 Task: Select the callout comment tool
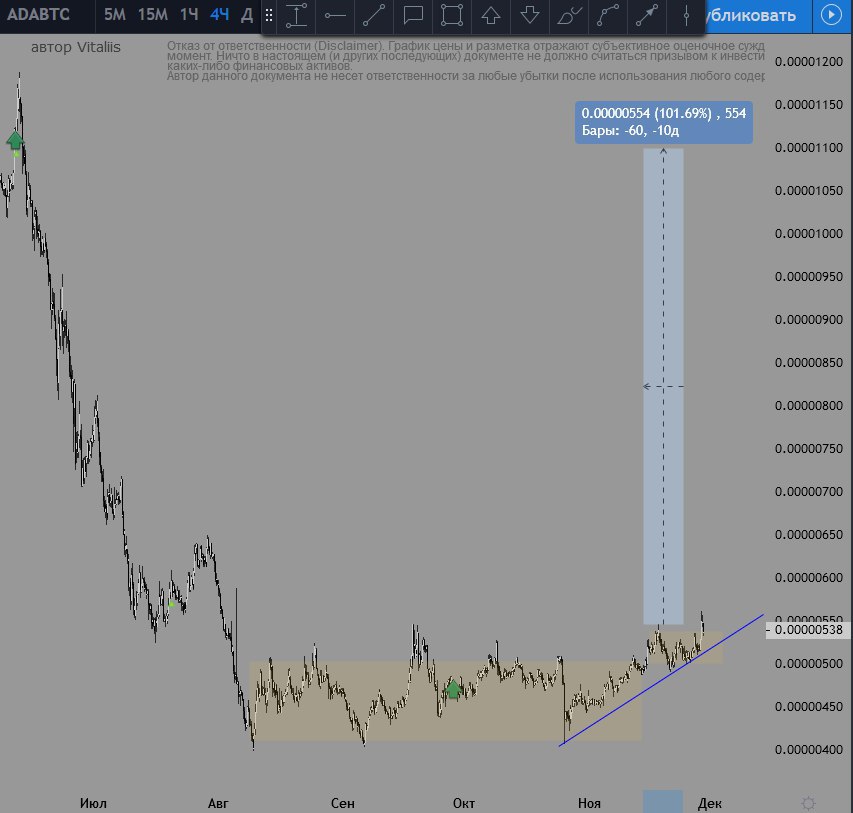[413, 15]
